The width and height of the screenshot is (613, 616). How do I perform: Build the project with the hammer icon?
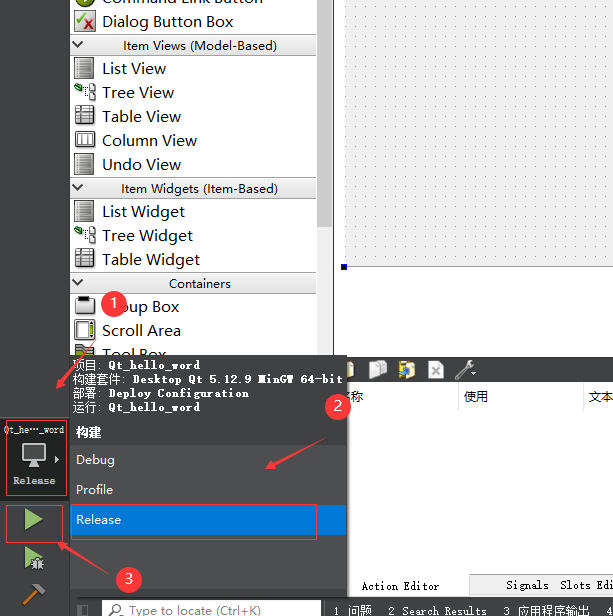(34, 594)
